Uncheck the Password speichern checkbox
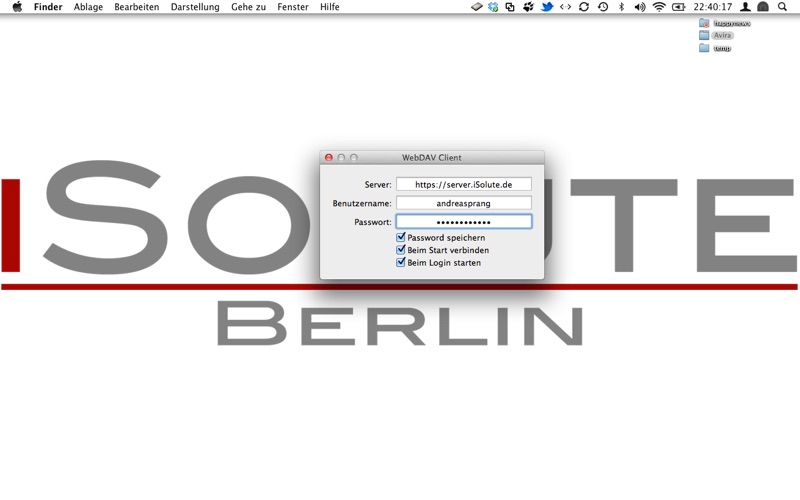The image size is (800, 500). tap(401, 238)
